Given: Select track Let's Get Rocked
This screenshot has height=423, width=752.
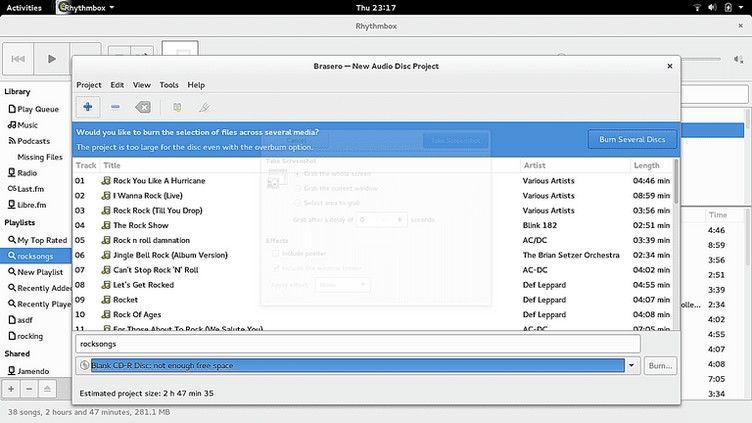Looking at the screenshot, I should click(143, 285).
